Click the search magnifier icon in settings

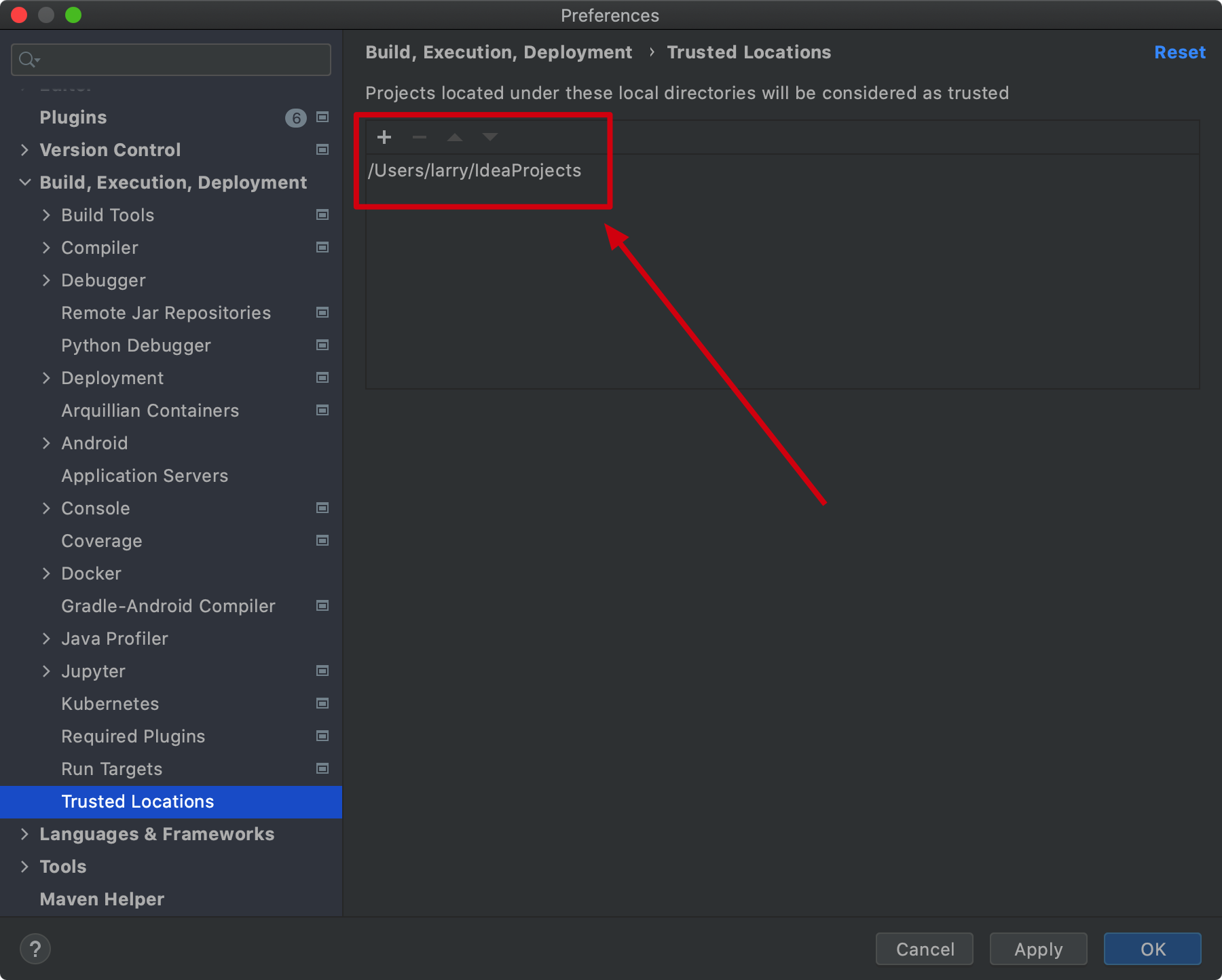(x=28, y=60)
